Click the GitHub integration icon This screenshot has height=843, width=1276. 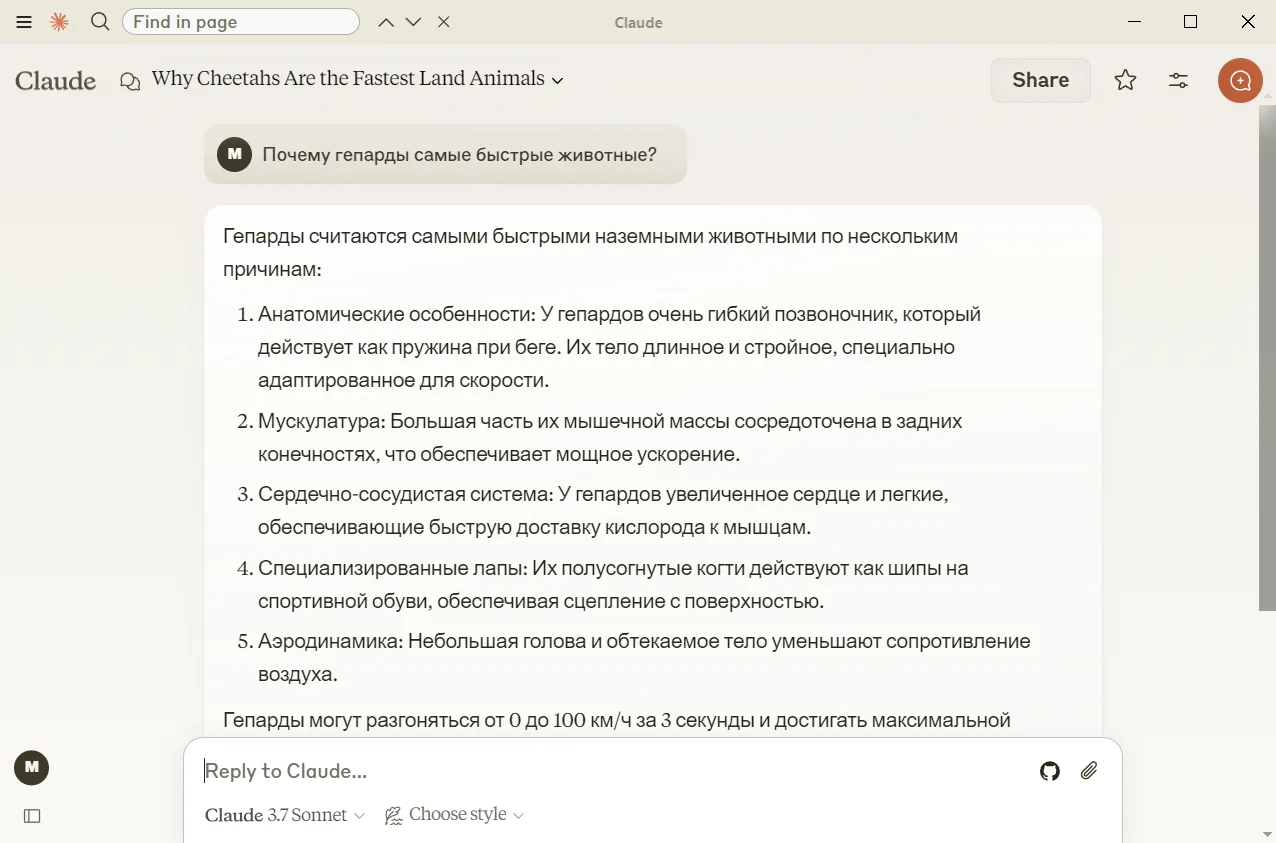1049,771
